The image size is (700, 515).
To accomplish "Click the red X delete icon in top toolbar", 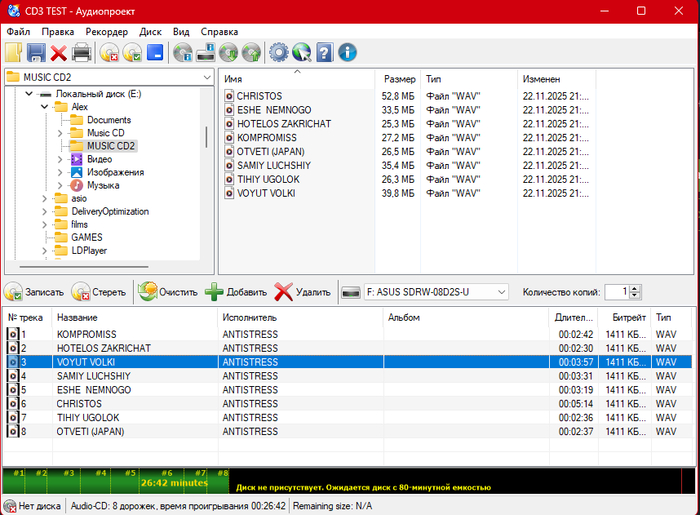I will coord(59,53).
